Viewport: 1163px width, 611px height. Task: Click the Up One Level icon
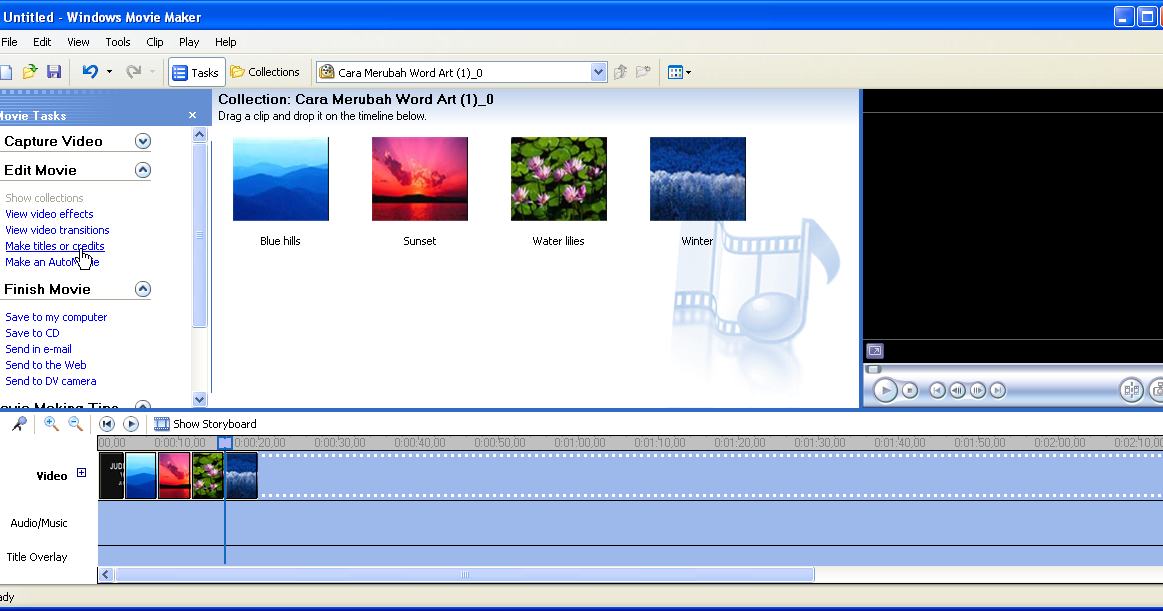point(620,72)
